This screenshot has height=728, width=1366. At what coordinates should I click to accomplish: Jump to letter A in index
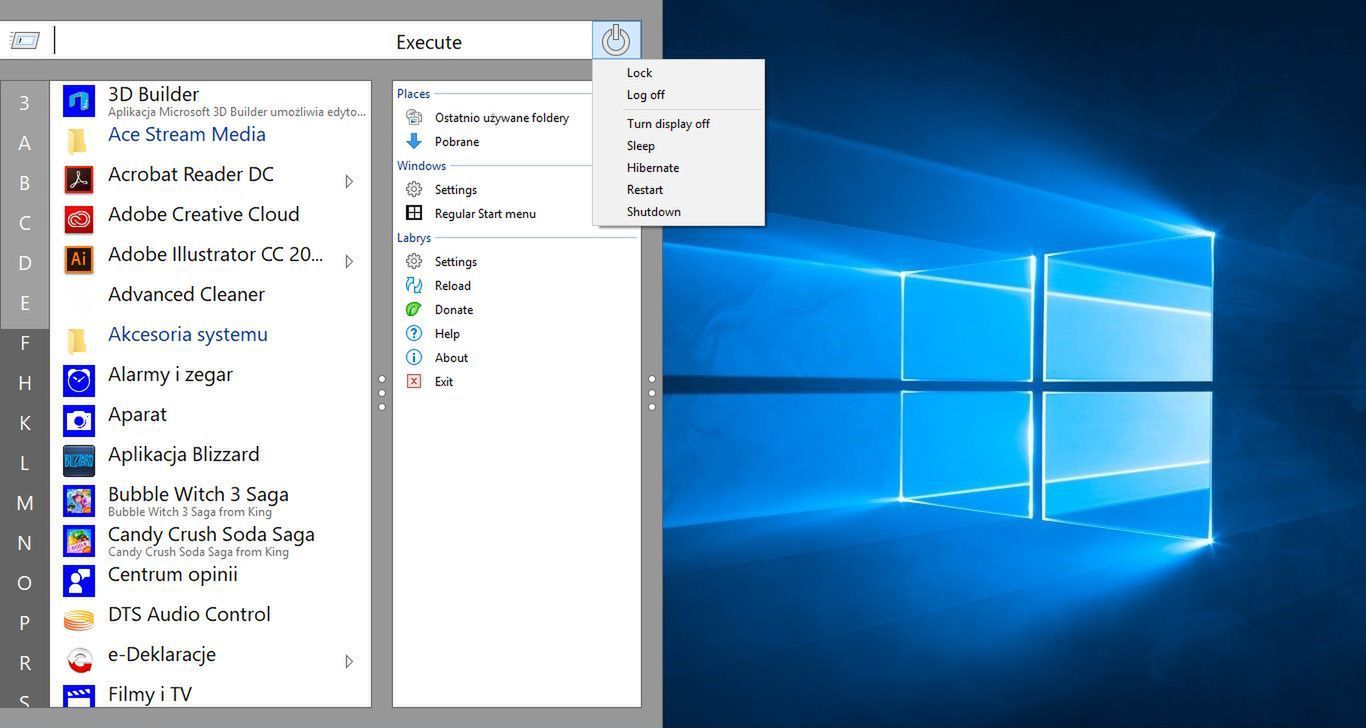(25, 143)
